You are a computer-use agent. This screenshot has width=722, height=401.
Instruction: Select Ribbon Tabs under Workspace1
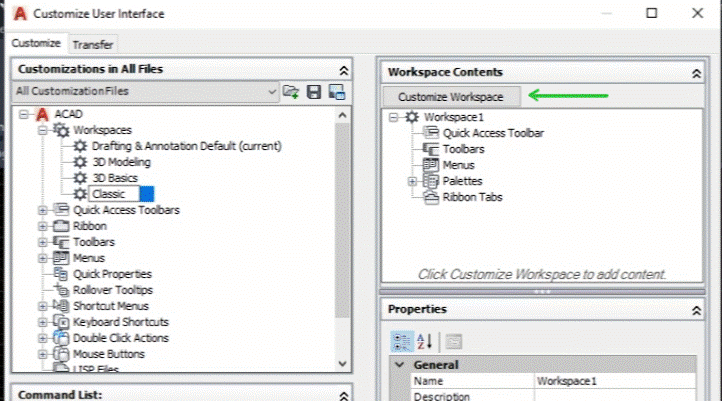point(472,198)
